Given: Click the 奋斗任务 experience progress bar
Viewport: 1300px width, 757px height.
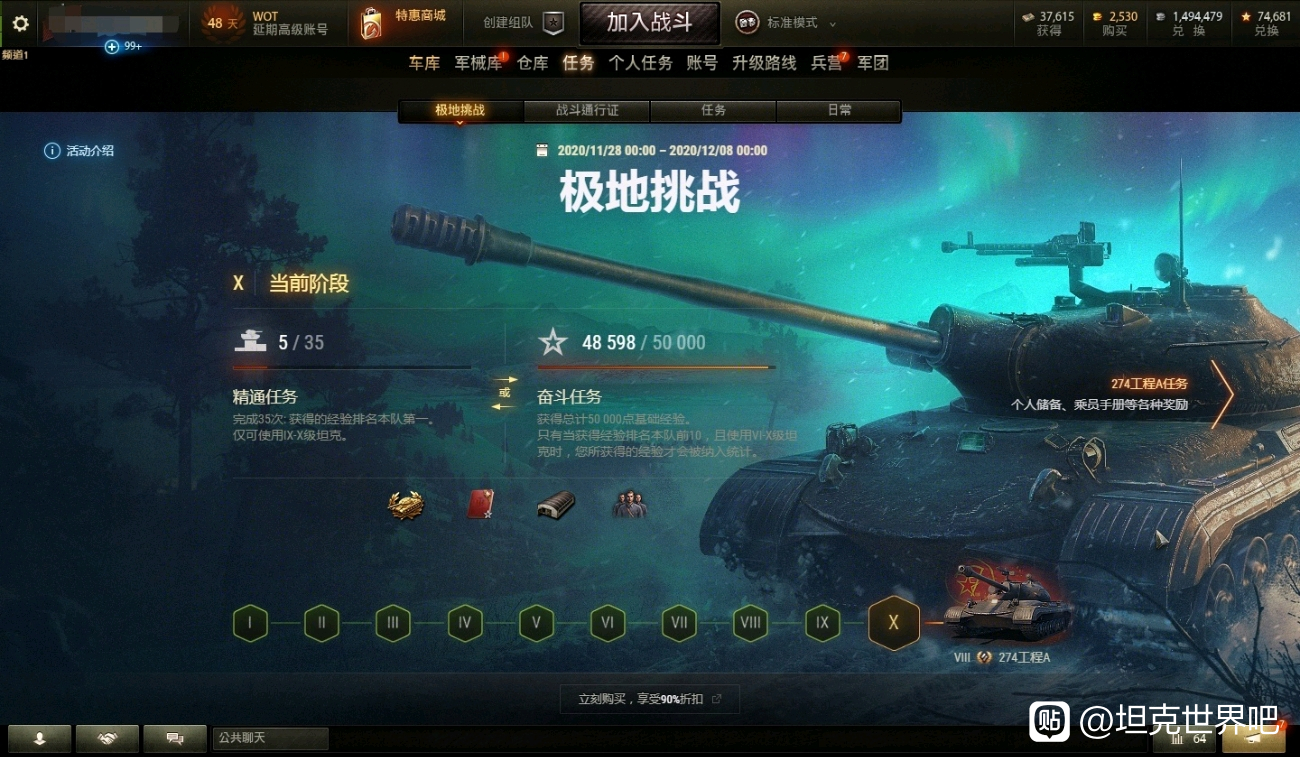Looking at the screenshot, I should tap(656, 368).
